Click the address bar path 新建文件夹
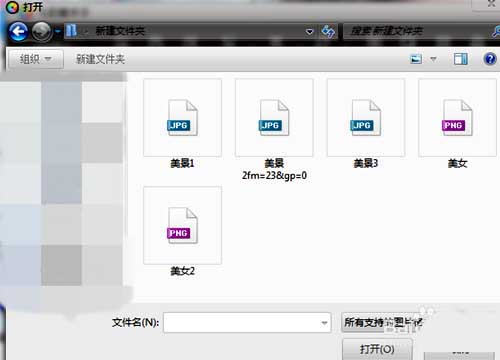The width and height of the screenshot is (500, 360). tap(120, 31)
